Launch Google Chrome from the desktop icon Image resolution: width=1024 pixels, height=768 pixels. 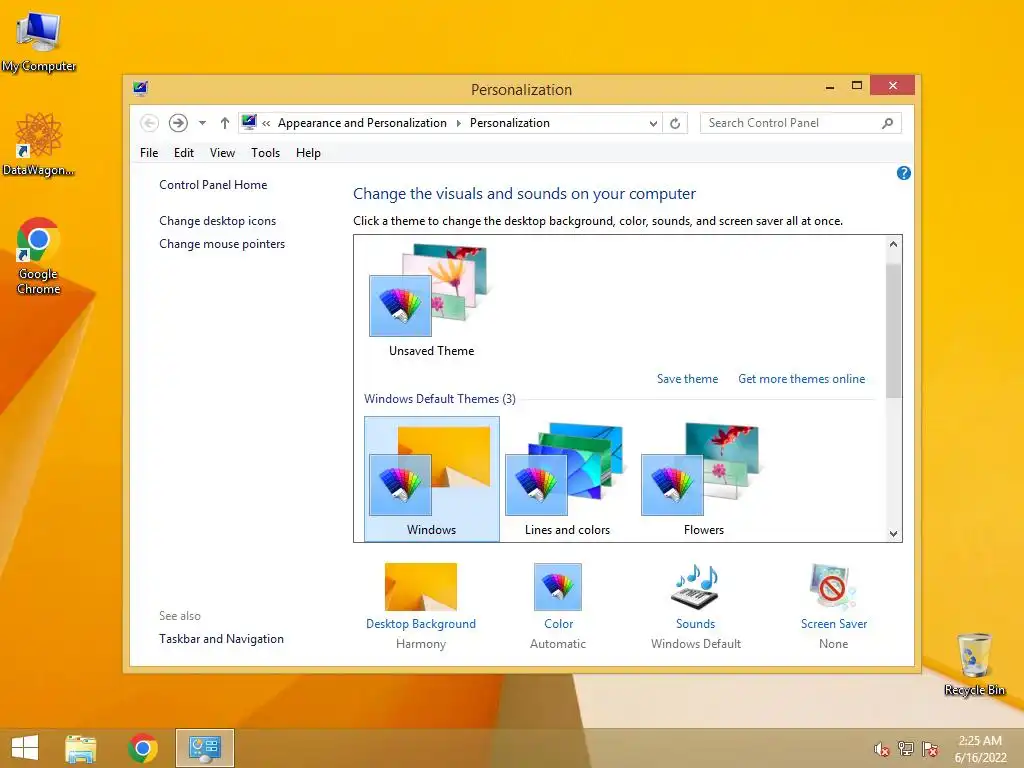click(38, 255)
